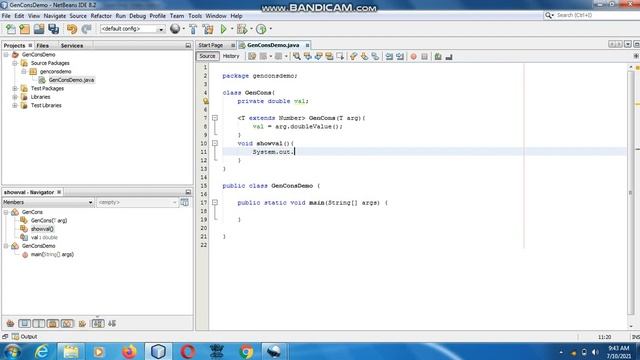Open the Navigate menu
Viewport: 640px width, 360px height.
click(55, 16)
